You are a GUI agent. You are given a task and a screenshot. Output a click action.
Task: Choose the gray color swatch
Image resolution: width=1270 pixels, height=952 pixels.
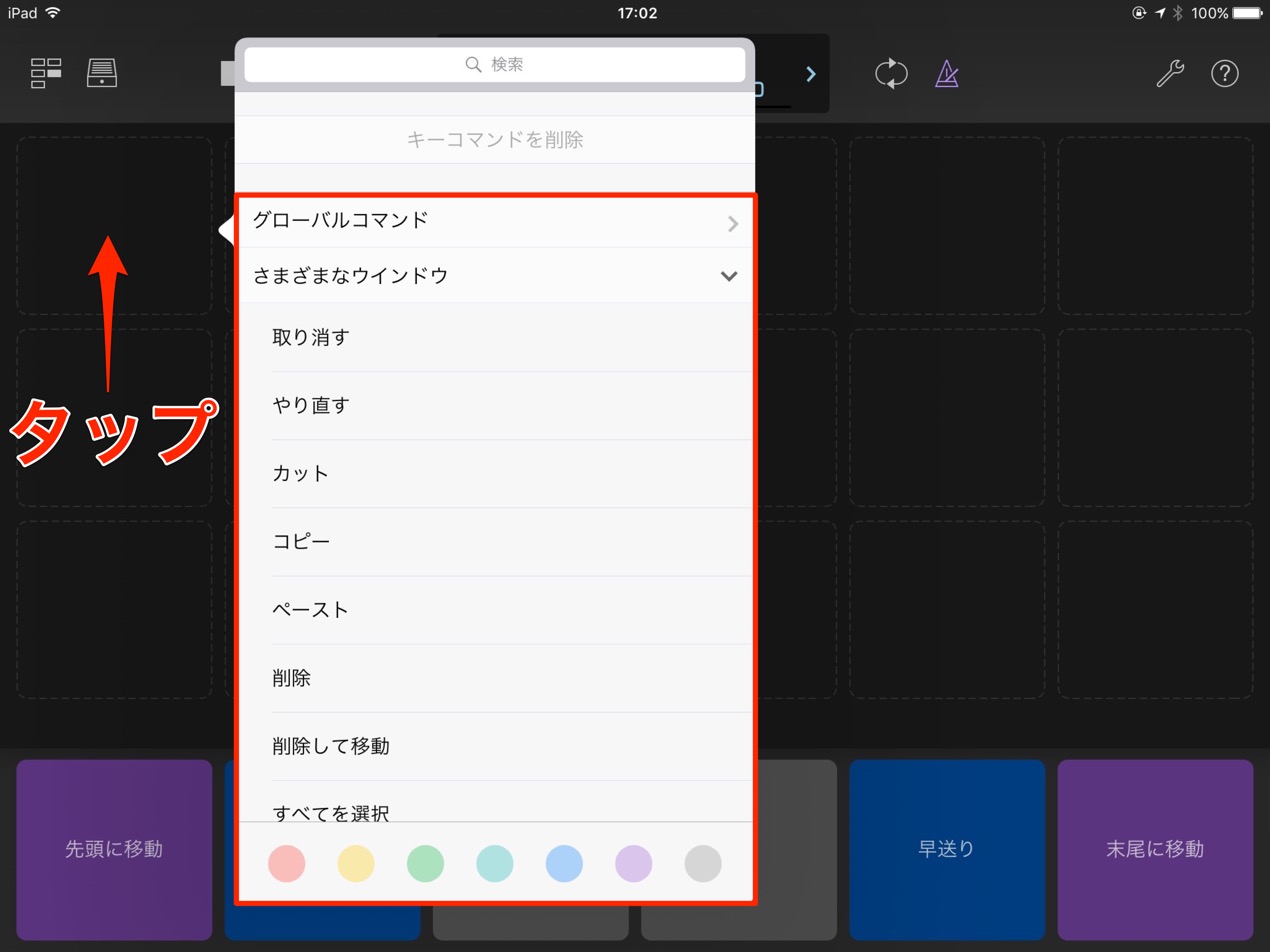point(703,863)
